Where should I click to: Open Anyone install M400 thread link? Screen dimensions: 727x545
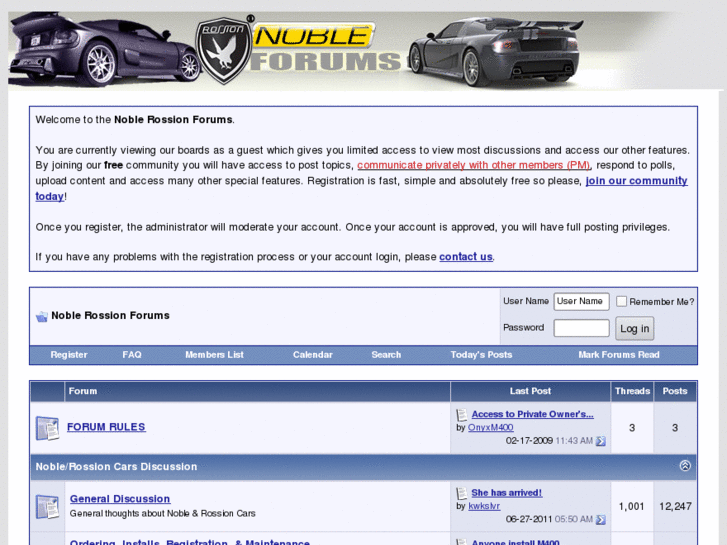(x=515, y=542)
